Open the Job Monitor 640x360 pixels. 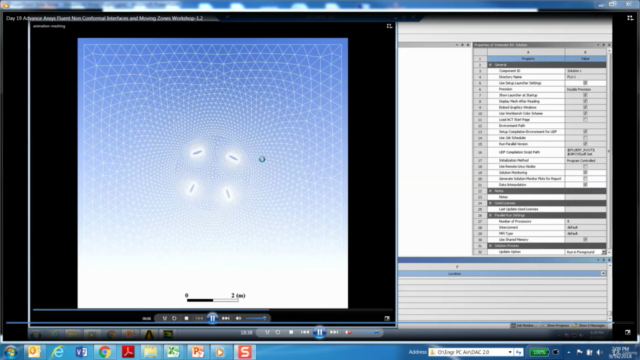523,326
